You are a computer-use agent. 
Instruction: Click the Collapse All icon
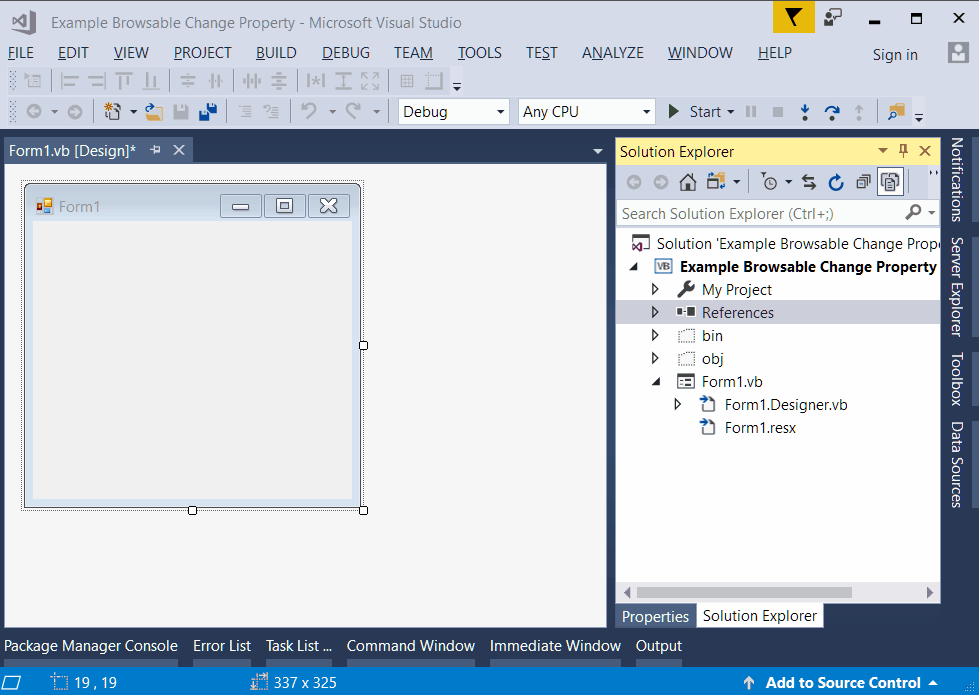[x=863, y=182]
